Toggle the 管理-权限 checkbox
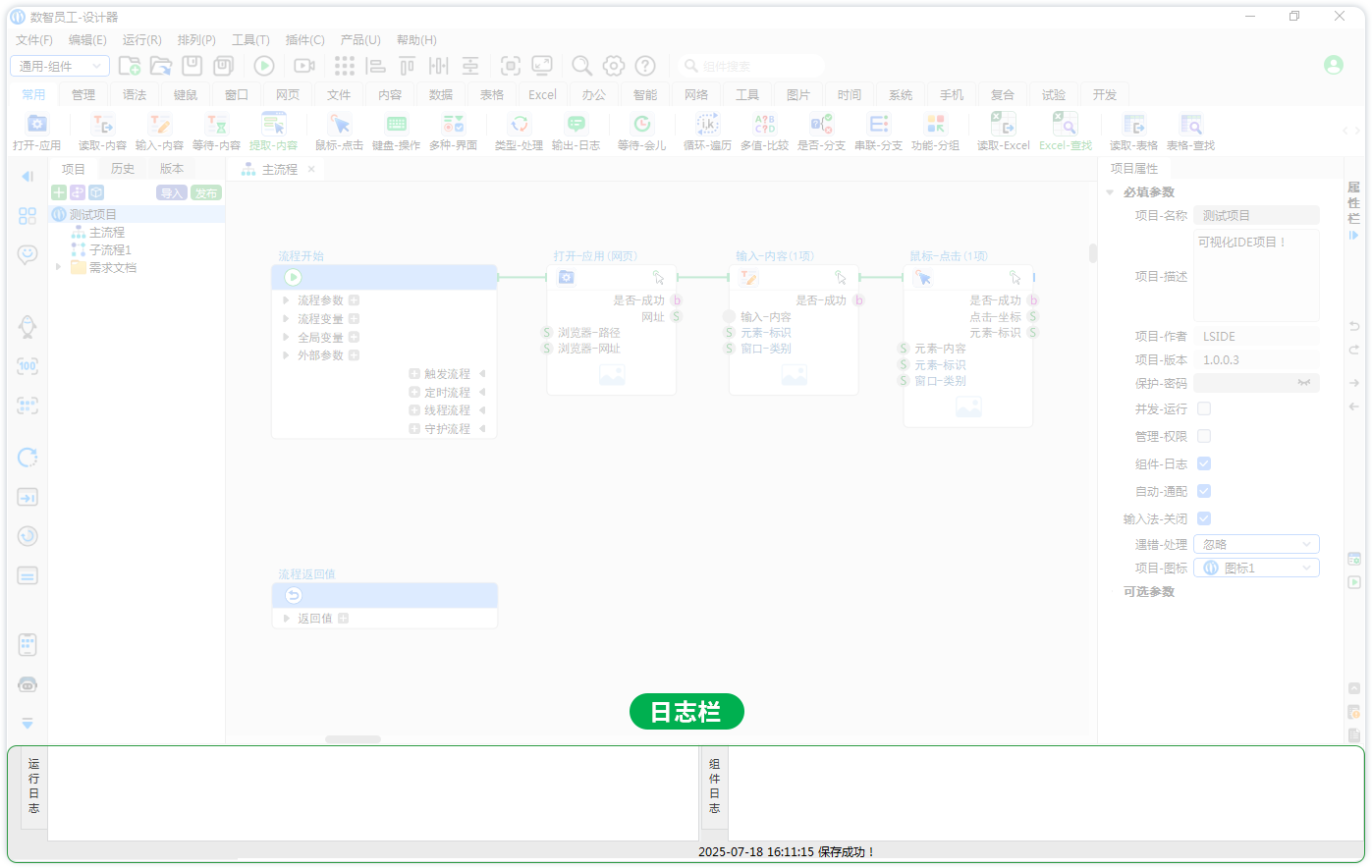 click(x=1204, y=436)
